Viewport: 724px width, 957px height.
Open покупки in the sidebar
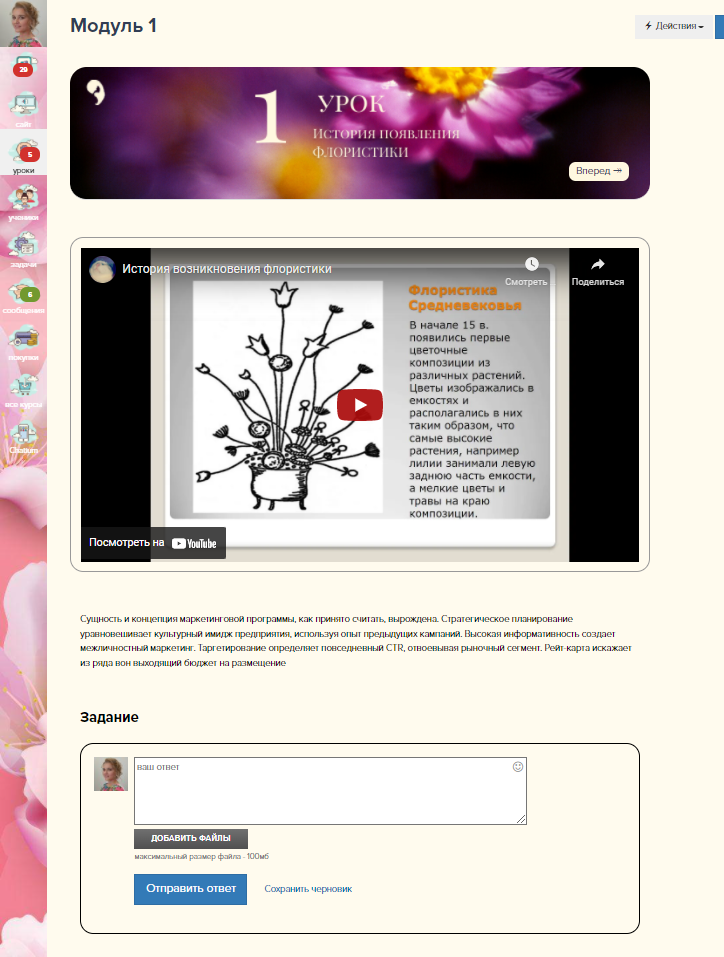pos(23,341)
